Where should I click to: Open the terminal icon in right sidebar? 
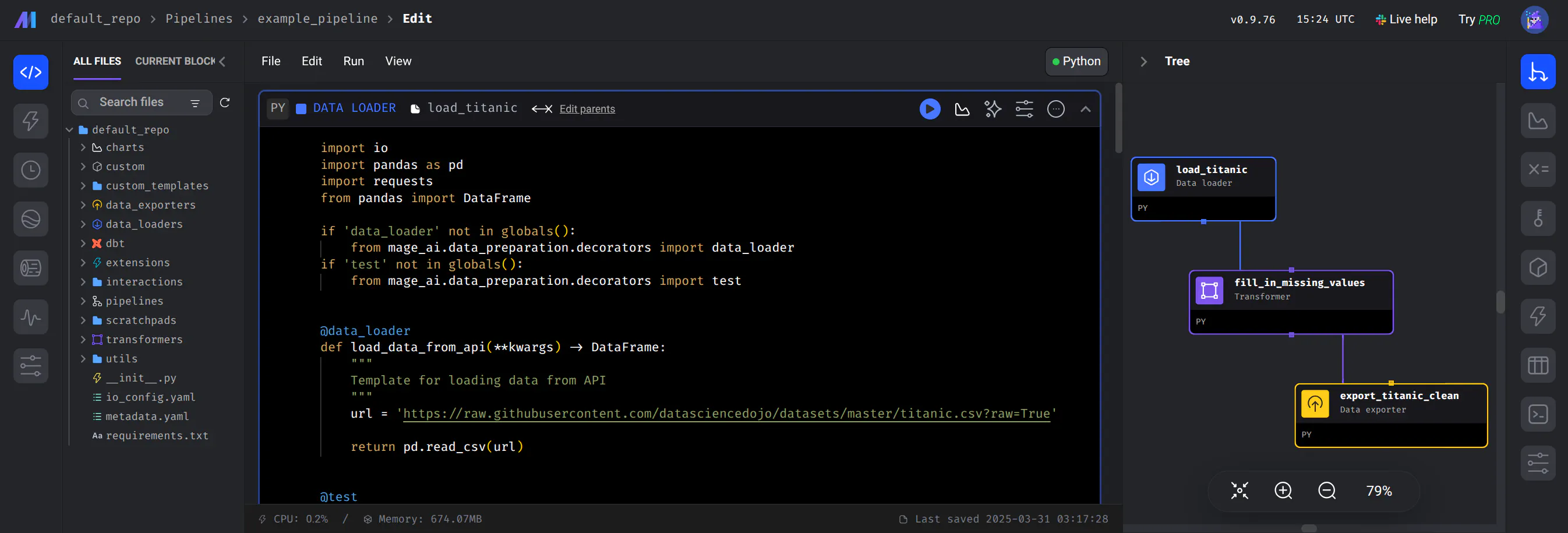(x=1538, y=414)
